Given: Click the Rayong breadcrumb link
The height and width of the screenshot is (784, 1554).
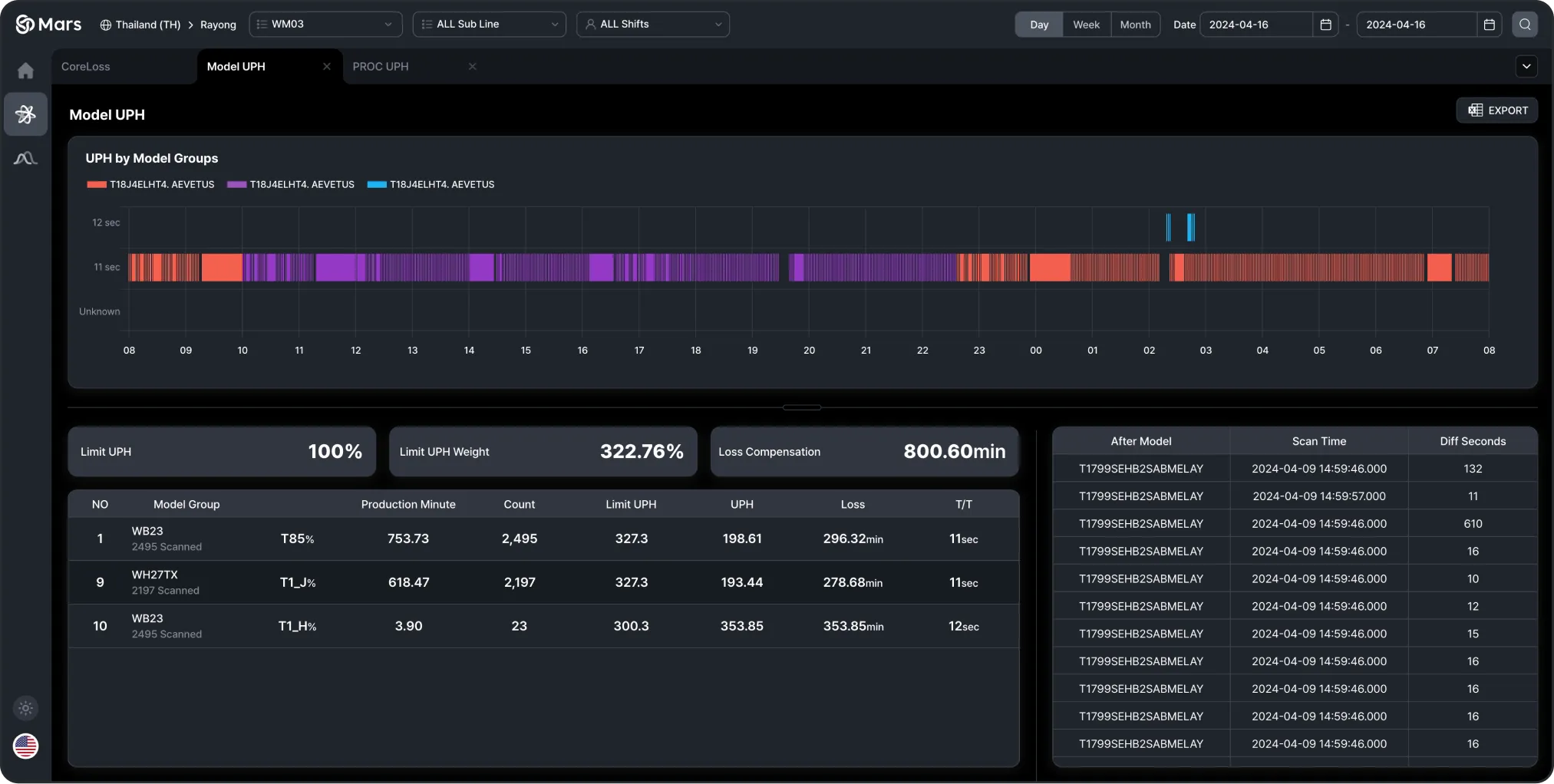Looking at the screenshot, I should click(x=218, y=25).
